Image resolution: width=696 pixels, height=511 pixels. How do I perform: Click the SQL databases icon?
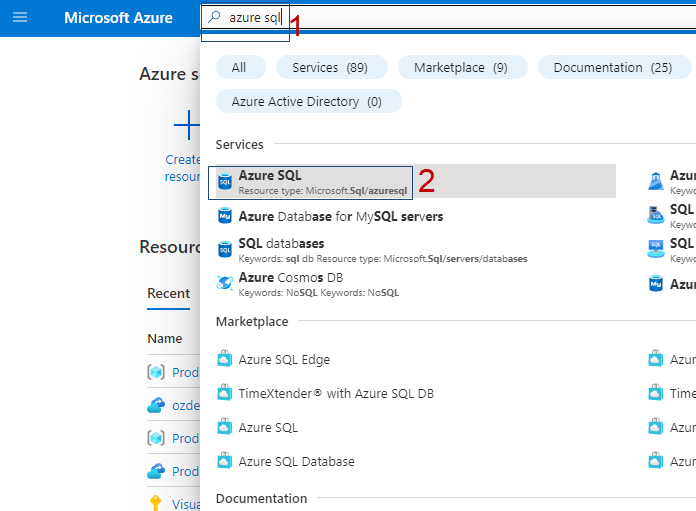tap(225, 250)
